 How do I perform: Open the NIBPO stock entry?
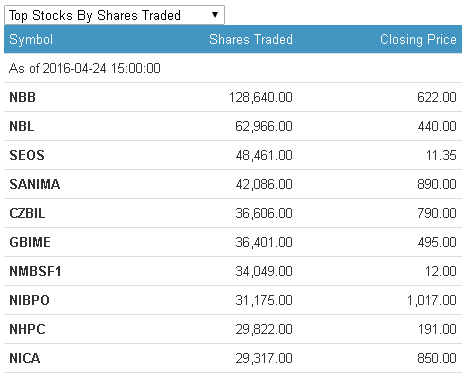pos(29,300)
